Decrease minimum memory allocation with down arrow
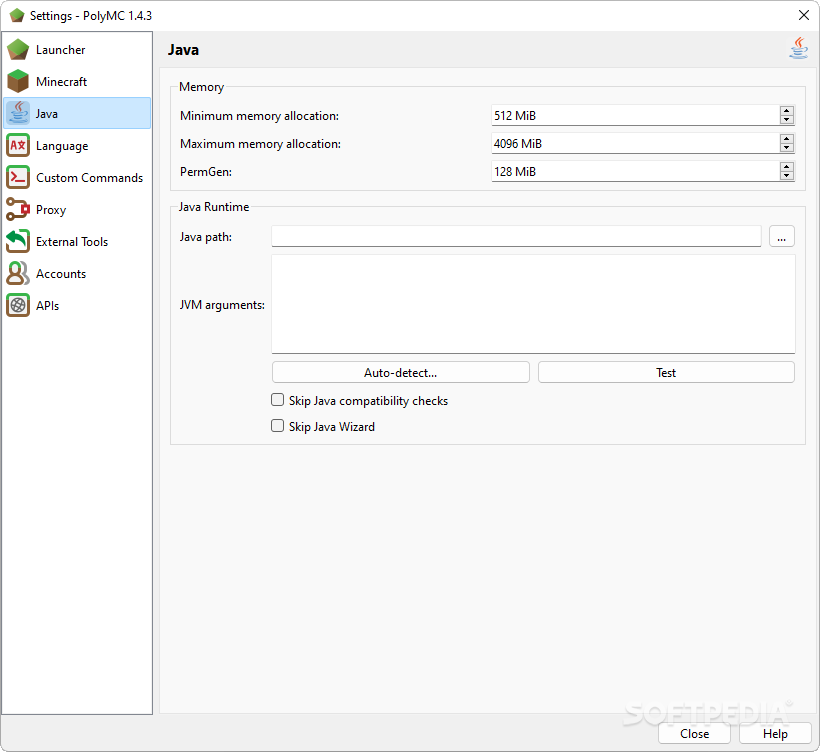Image resolution: width=820 pixels, height=752 pixels. pos(787,120)
